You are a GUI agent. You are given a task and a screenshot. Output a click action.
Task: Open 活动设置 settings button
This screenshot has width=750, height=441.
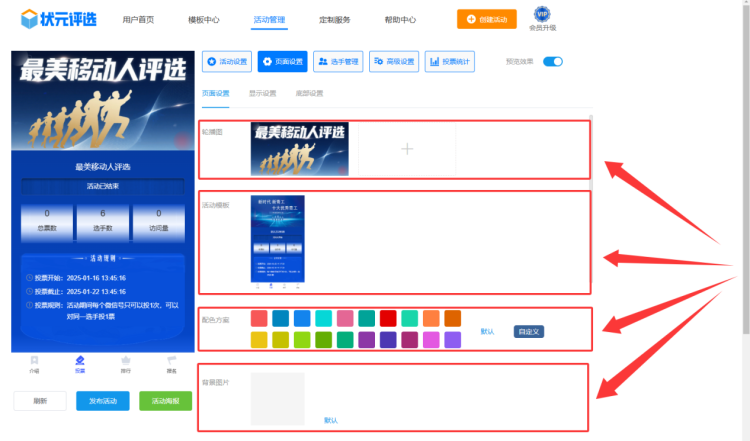(227, 61)
